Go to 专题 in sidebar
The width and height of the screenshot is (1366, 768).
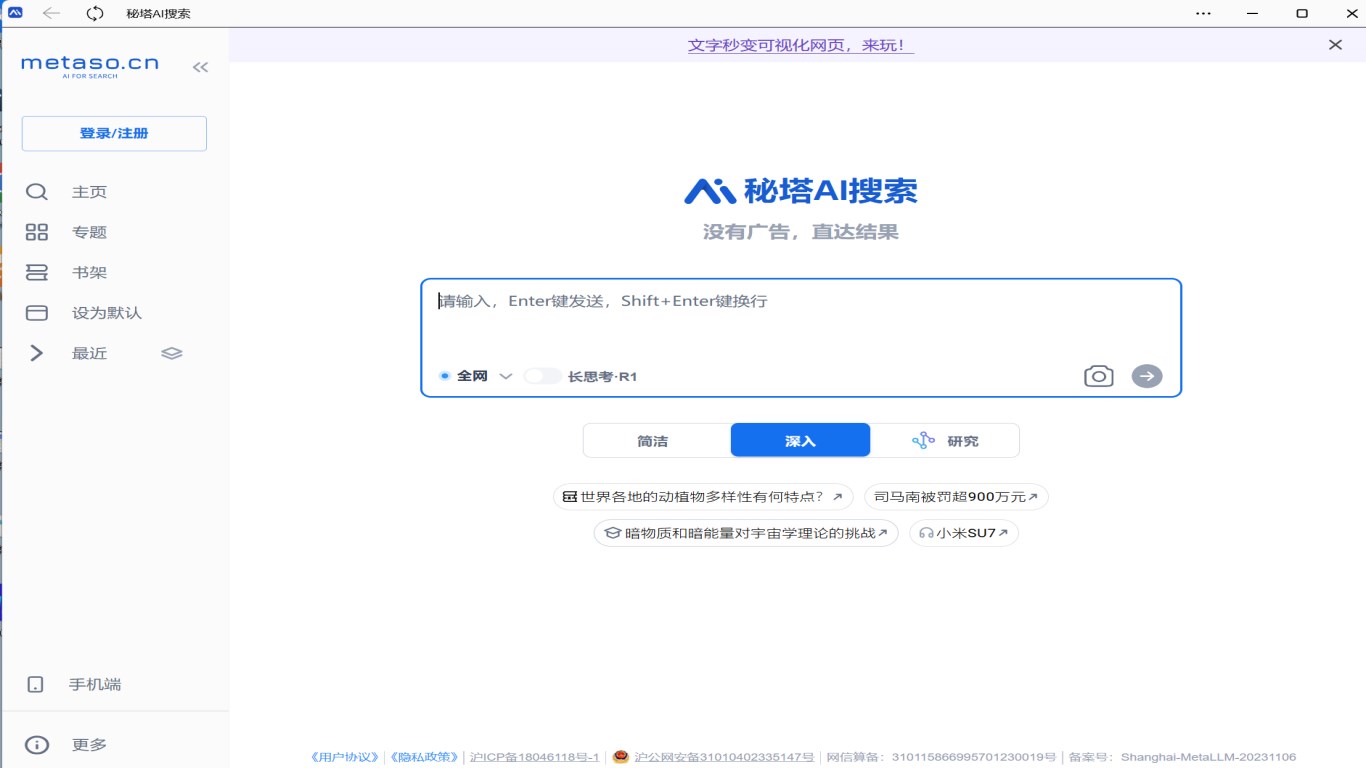pyautogui.click(x=89, y=232)
